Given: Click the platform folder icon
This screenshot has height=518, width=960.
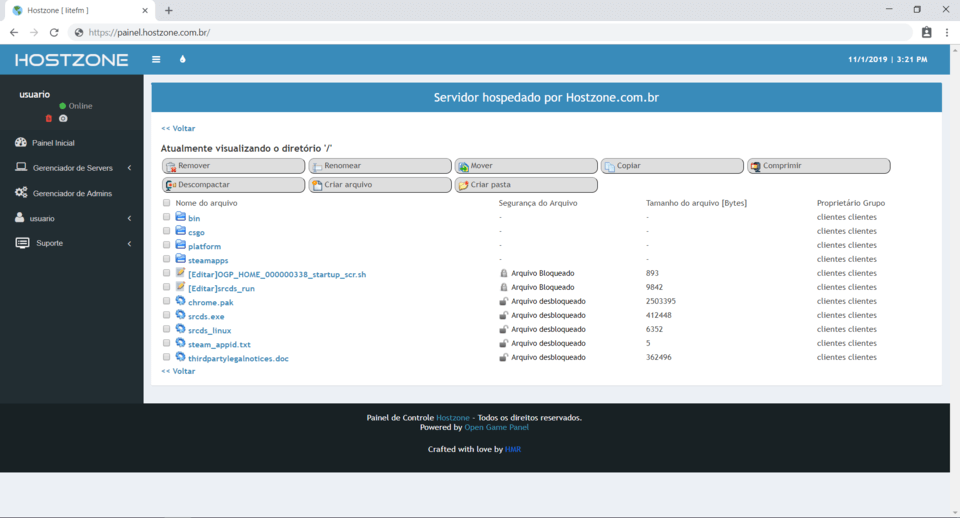Looking at the screenshot, I should pyautogui.click(x=181, y=245).
